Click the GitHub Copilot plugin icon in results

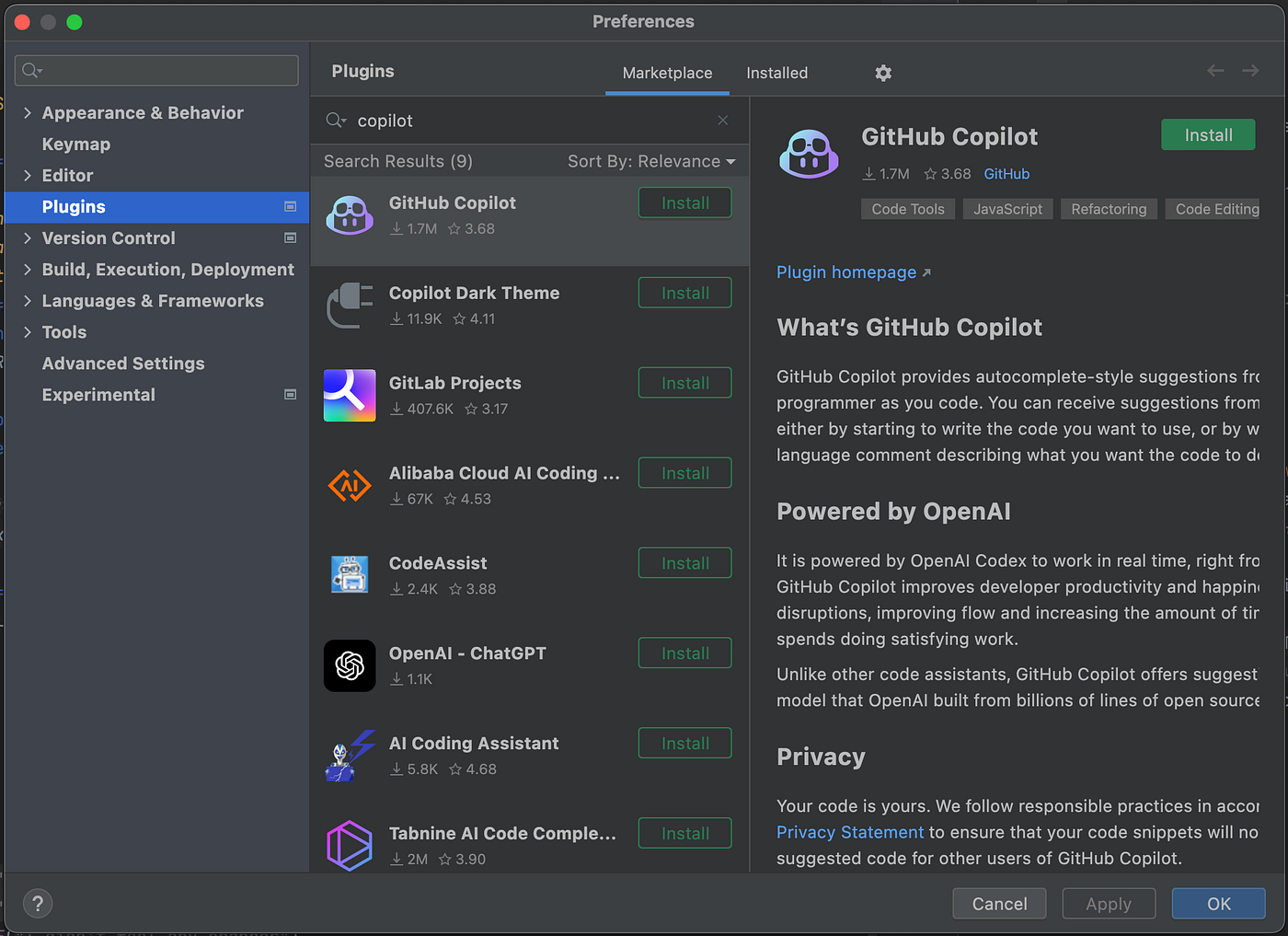click(350, 215)
